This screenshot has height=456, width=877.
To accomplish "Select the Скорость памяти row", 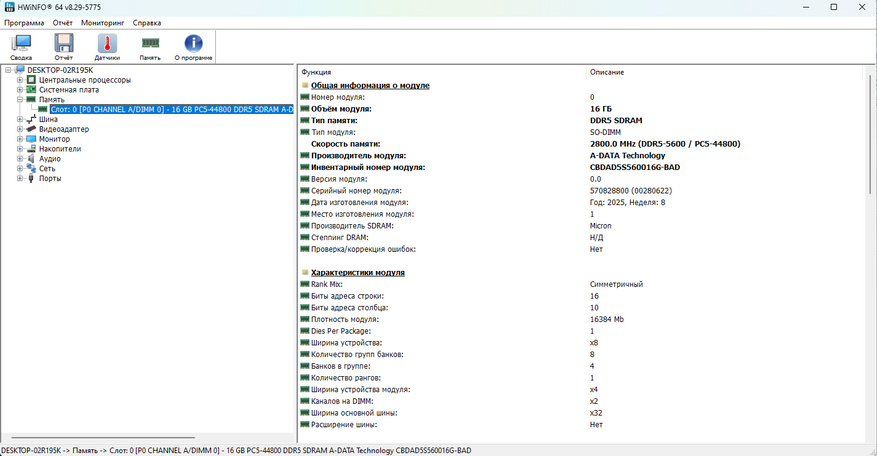I will 582,144.
